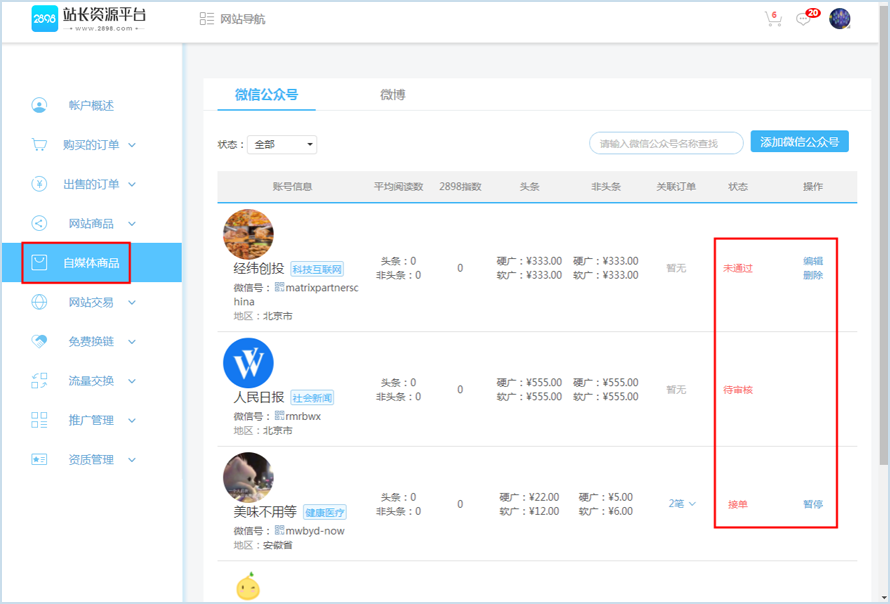Image resolution: width=890 pixels, height=604 pixels.
Task: Click the 2898 站长资源平台 logo
Action: point(89,19)
